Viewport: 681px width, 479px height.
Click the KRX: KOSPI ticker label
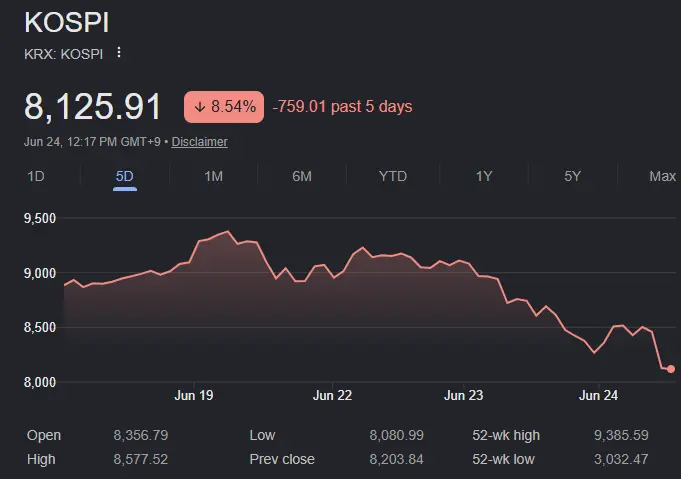63,54
